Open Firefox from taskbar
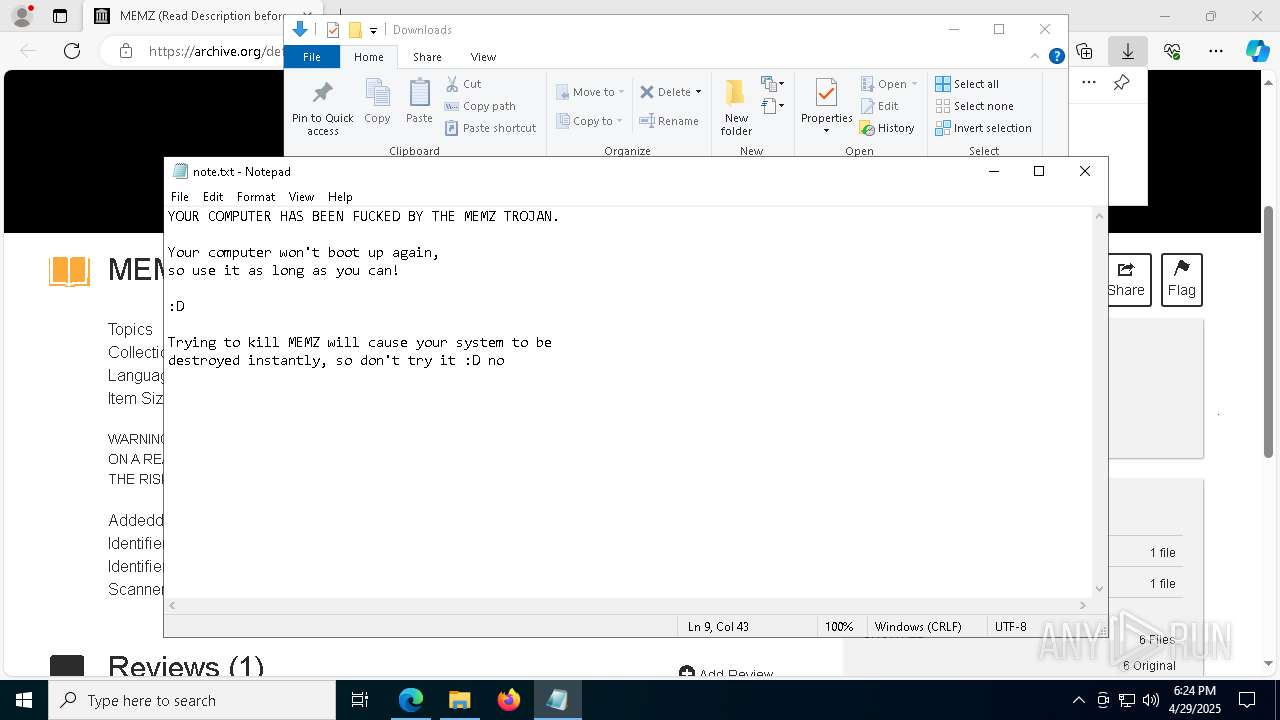Screen dimensions: 1280x720 pyautogui.click(x=509, y=700)
